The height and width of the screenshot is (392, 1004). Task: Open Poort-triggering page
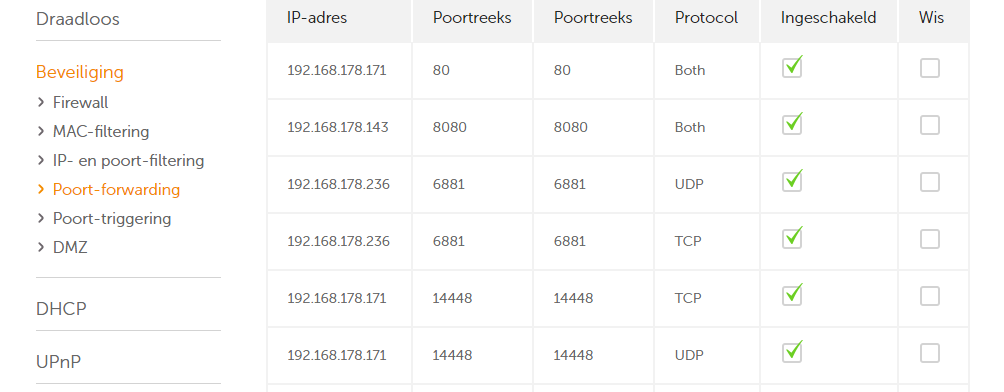pyautogui.click(x=111, y=218)
